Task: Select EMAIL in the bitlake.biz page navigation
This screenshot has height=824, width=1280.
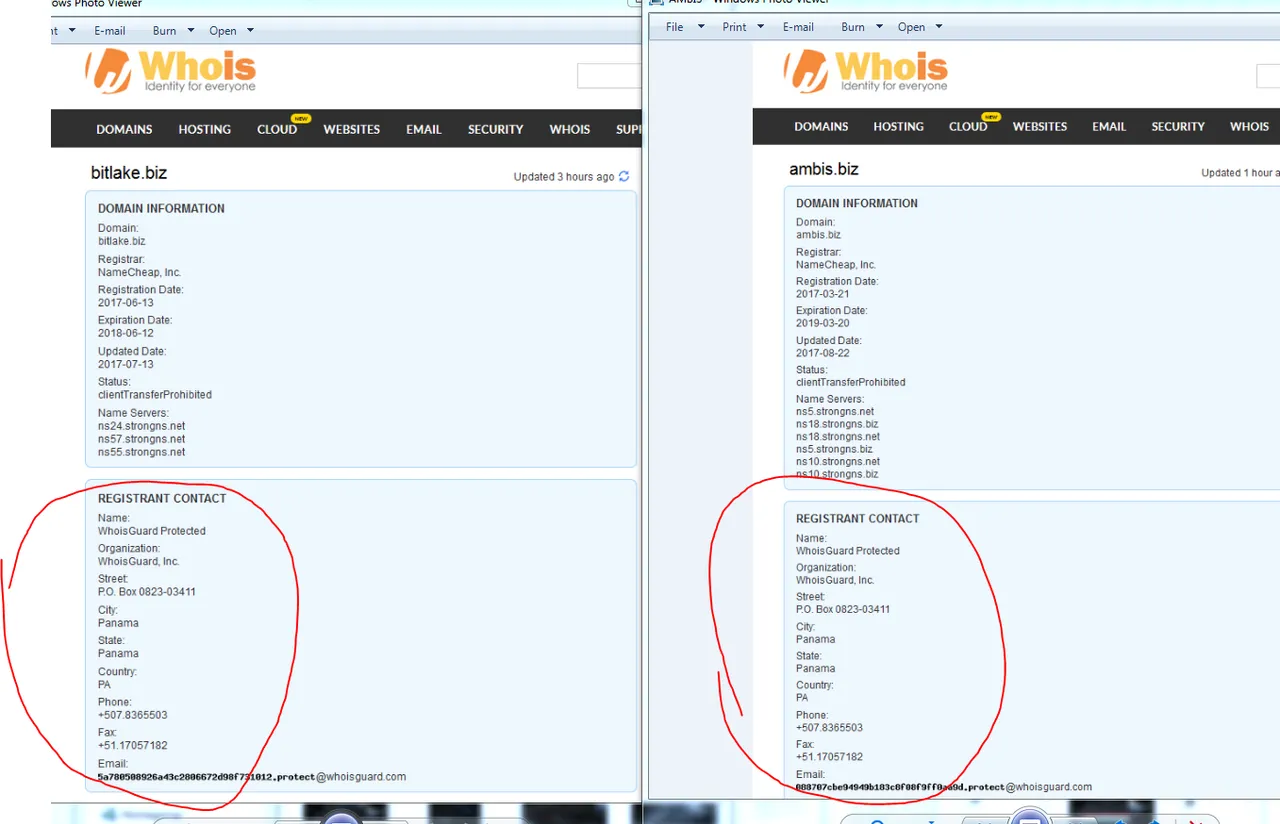Action: pos(423,129)
